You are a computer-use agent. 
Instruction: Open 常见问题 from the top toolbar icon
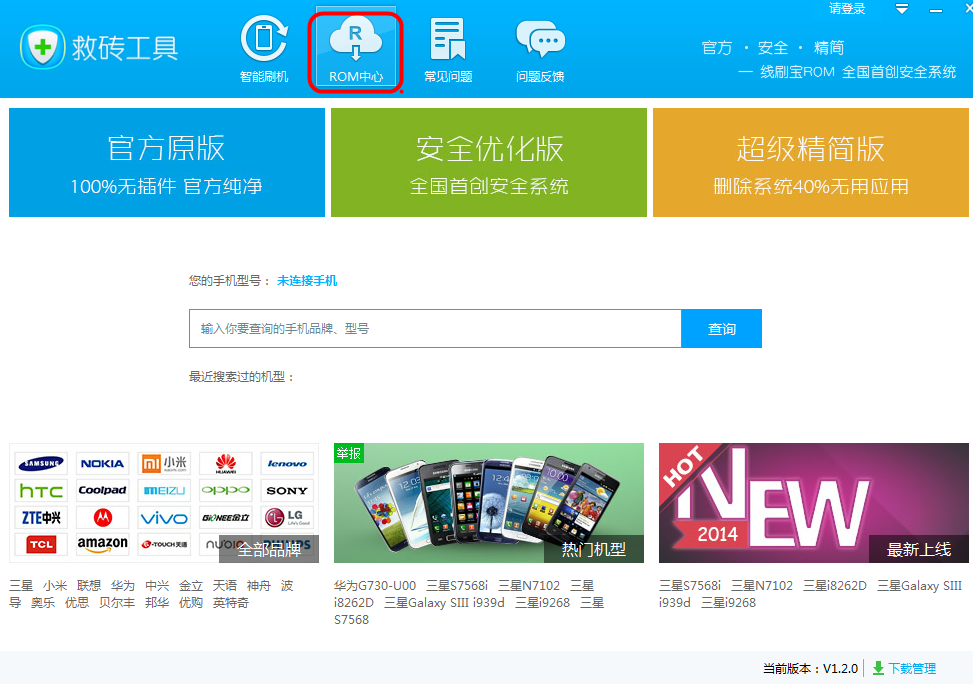pyautogui.click(x=447, y=40)
